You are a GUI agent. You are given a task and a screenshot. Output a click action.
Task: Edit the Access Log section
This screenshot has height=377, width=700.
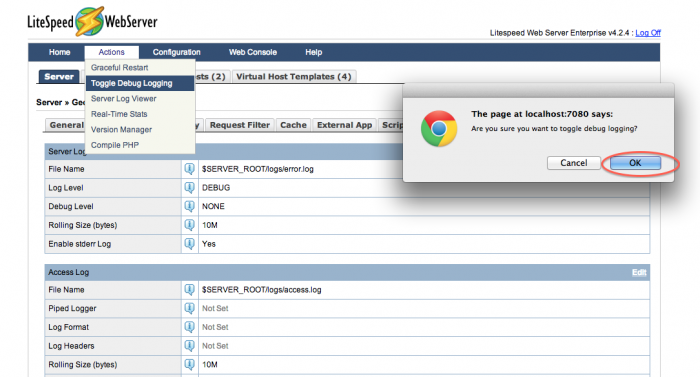pos(639,272)
